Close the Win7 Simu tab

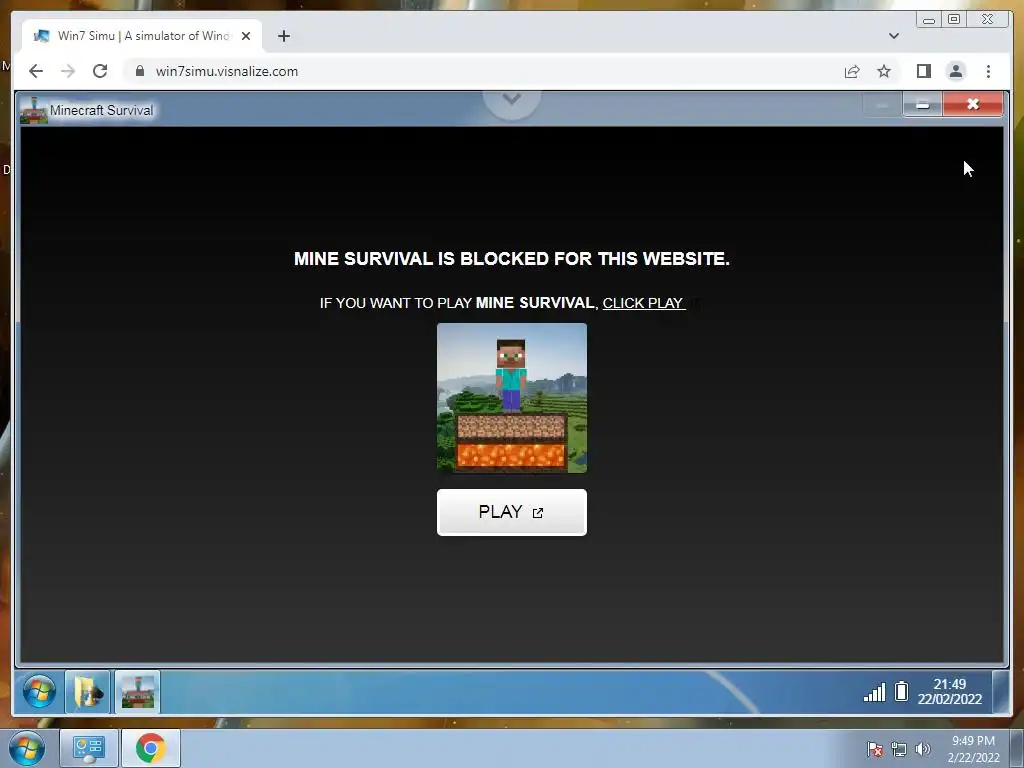coord(246,36)
